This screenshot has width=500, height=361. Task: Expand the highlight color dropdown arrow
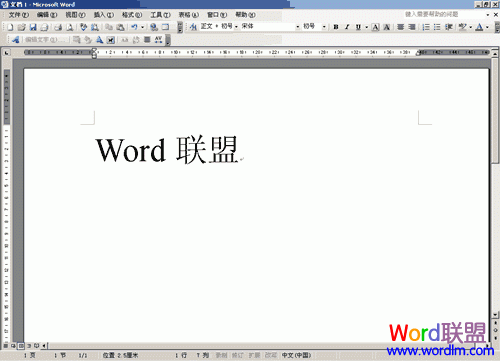(471, 27)
